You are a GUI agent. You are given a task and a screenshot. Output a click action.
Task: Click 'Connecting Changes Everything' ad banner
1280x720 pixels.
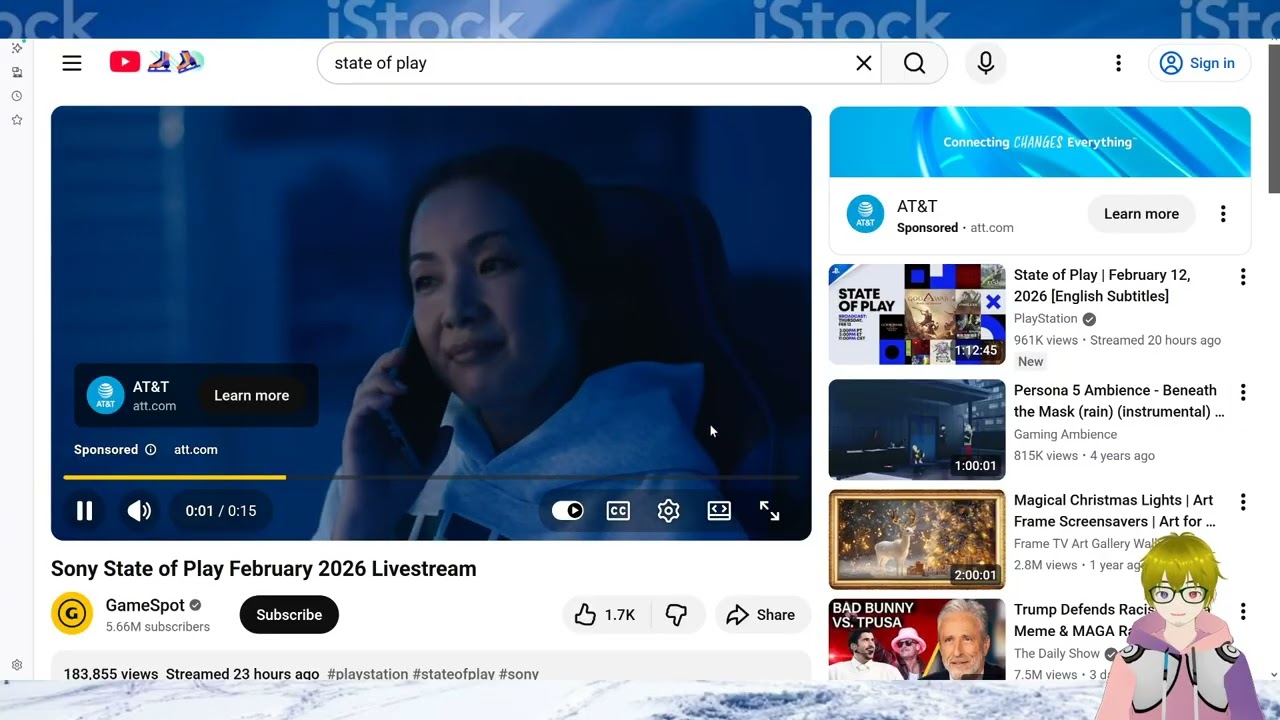tap(1040, 142)
